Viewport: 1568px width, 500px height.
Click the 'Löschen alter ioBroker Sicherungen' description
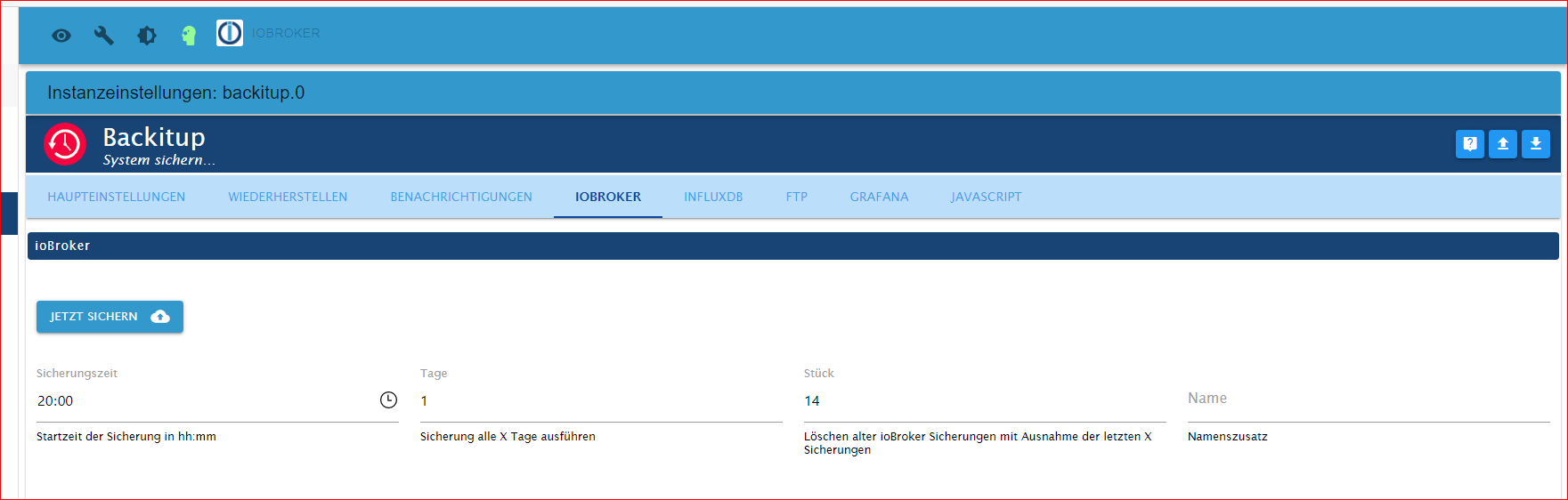pyautogui.click(x=978, y=443)
